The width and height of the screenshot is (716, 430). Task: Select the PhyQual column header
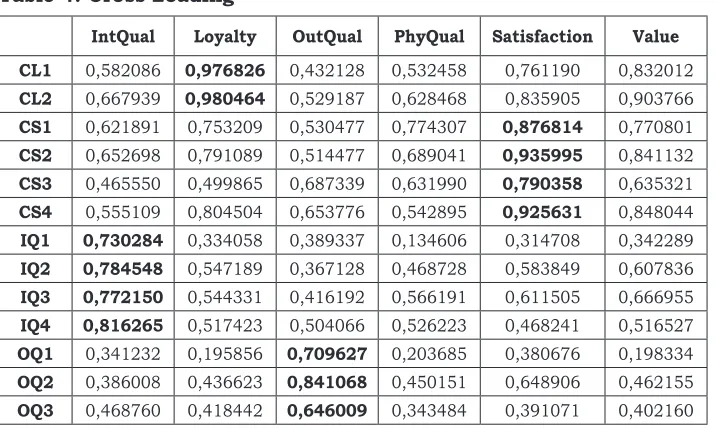pos(429,37)
